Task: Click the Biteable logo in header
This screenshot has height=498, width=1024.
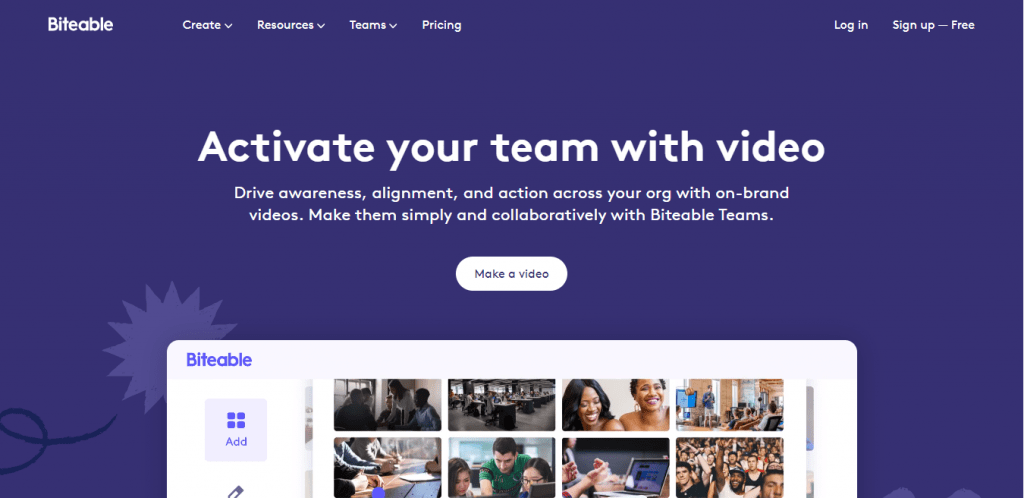Action: [80, 25]
